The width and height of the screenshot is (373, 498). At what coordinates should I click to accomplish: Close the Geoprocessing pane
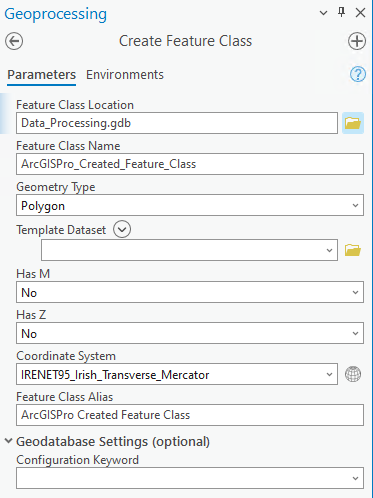point(360,13)
